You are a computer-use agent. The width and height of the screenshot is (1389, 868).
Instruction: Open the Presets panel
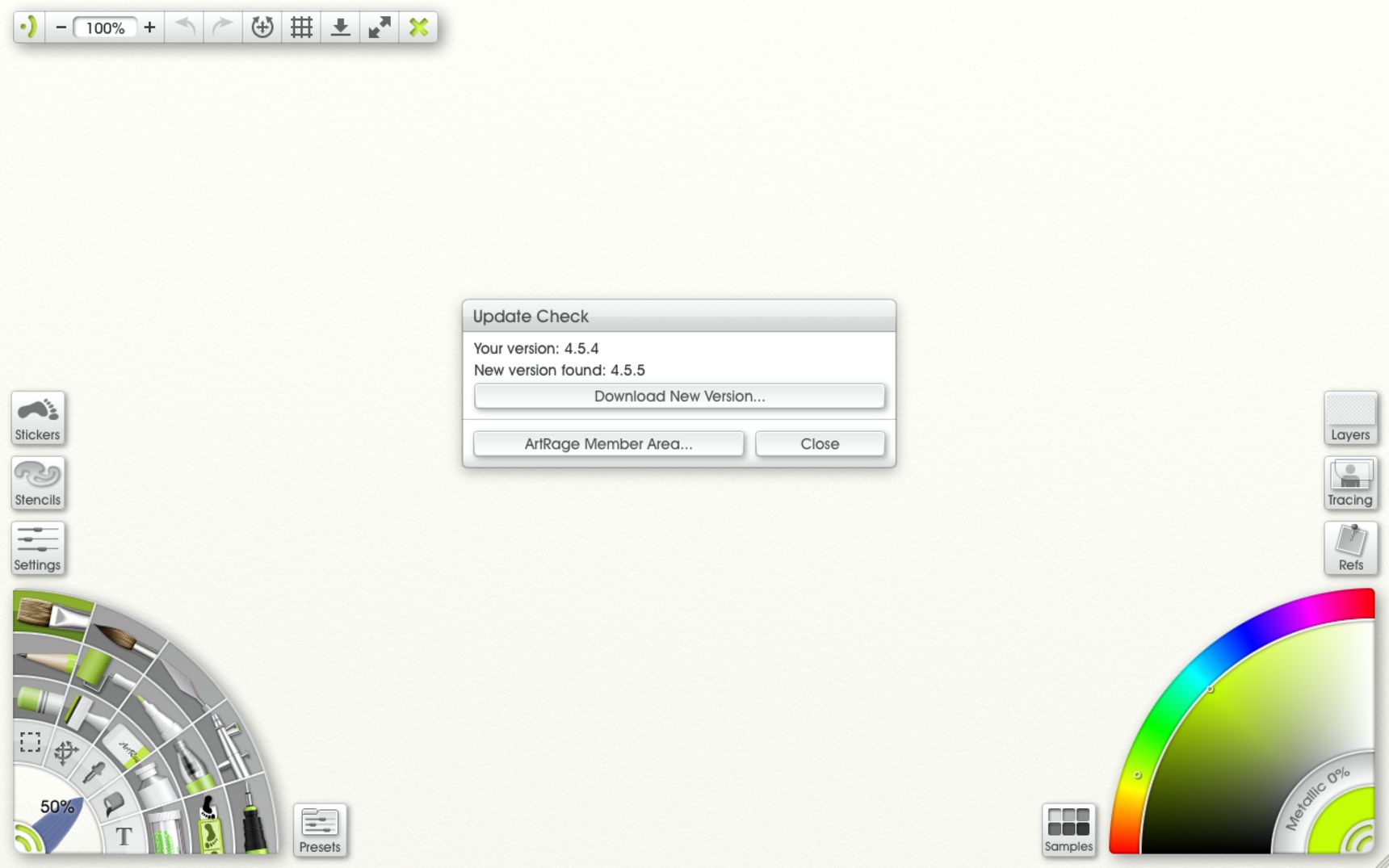pos(320,830)
